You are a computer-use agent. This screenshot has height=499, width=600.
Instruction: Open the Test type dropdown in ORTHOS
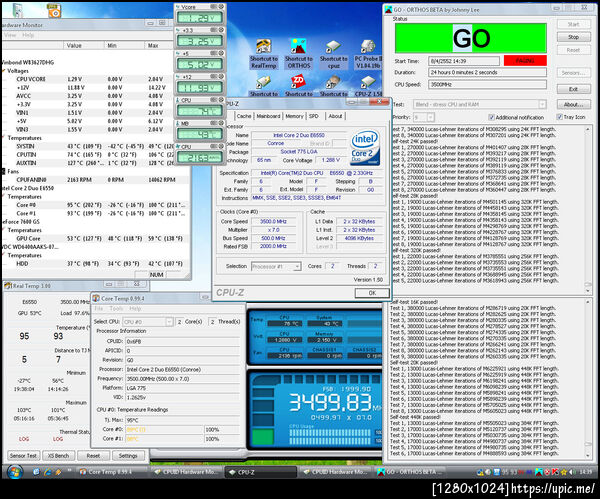tap(542, 104)
